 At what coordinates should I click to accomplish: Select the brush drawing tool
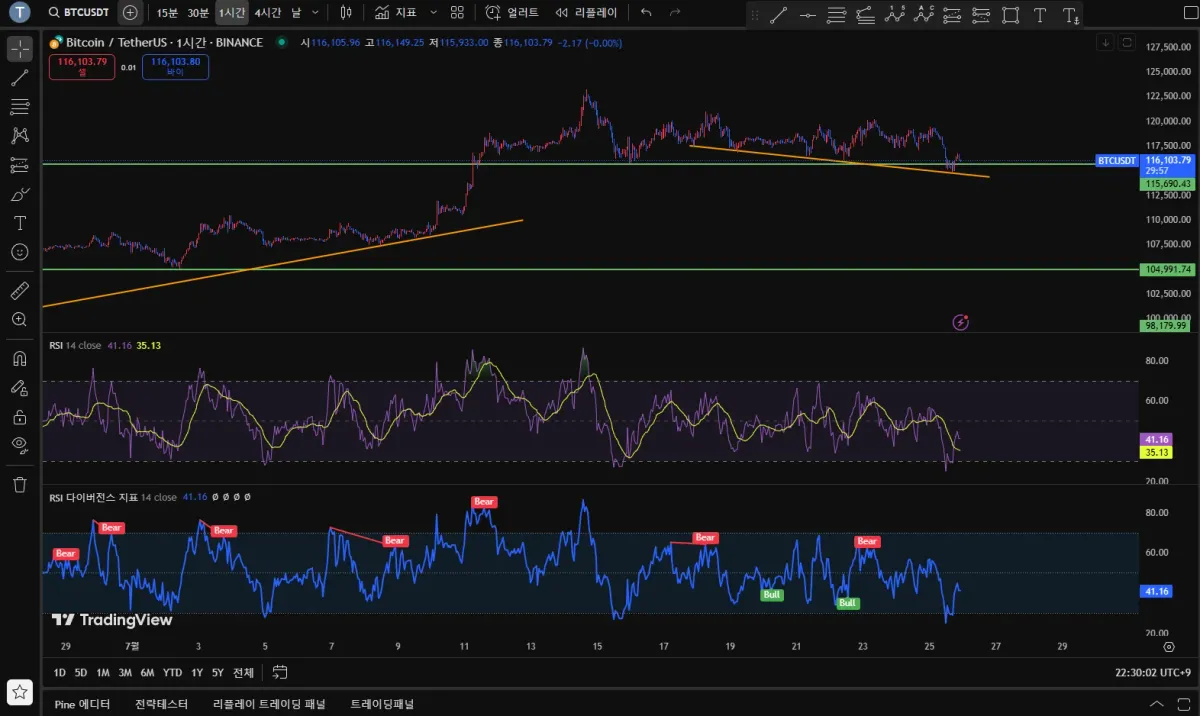tap(19, 194)
